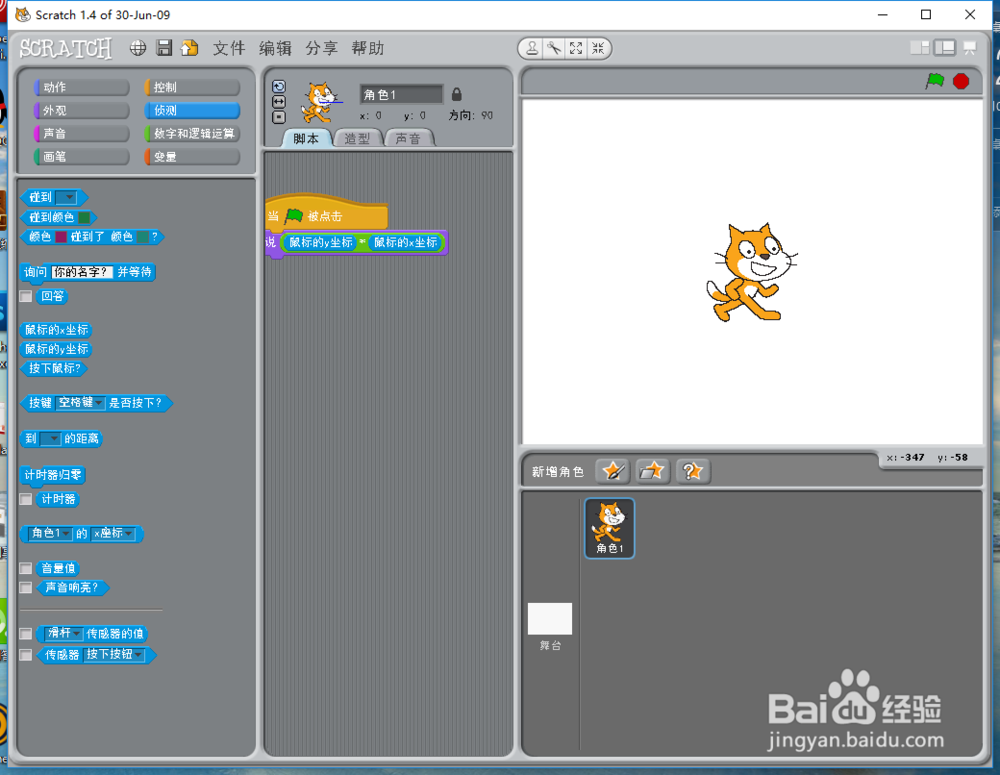The width and height of the screenshot is (1000, 775).
Task: Check the 音量值 sensing checkbox
Action: 25,567
